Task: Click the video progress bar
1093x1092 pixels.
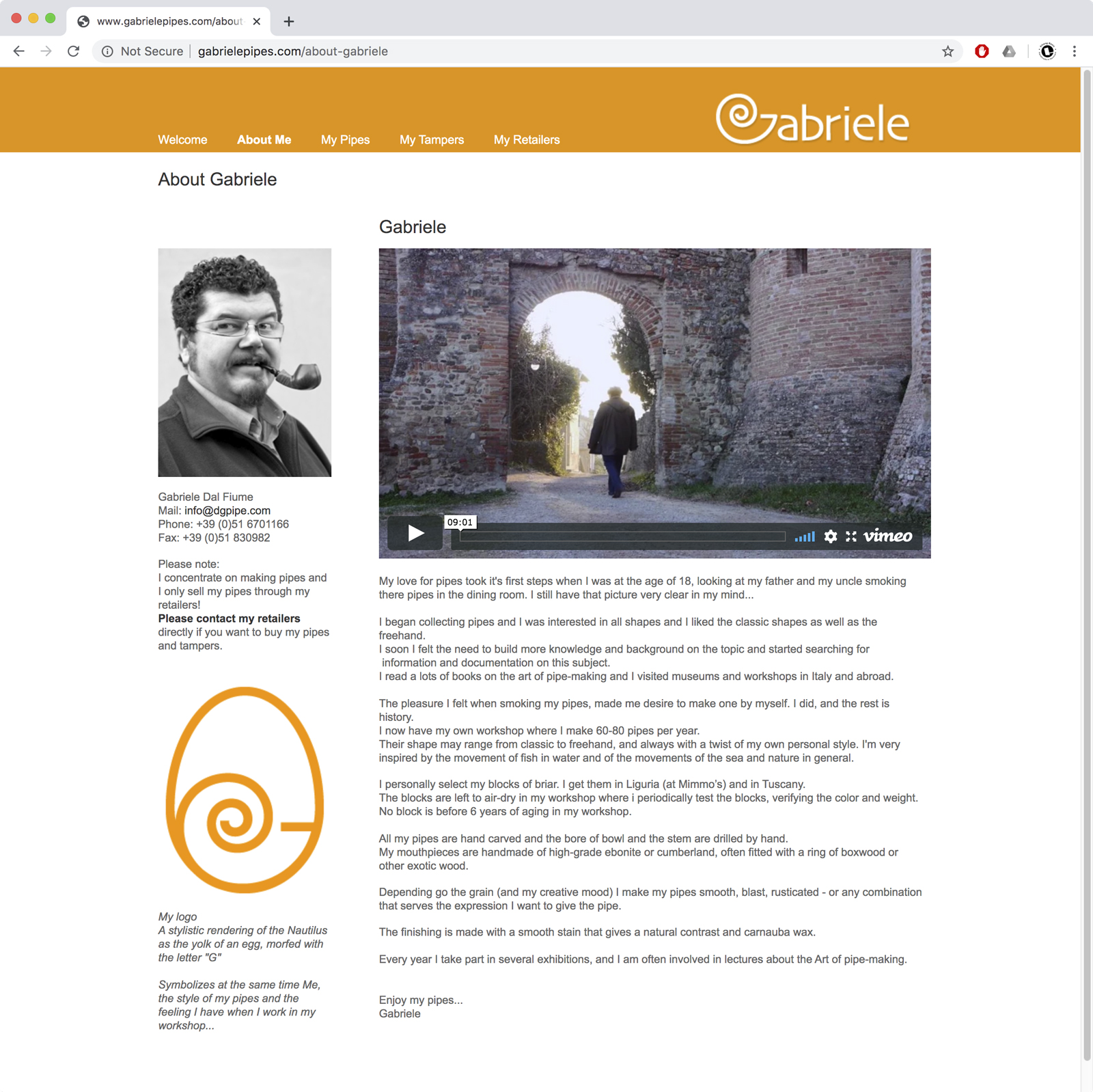Action: (x=622, y=536)
